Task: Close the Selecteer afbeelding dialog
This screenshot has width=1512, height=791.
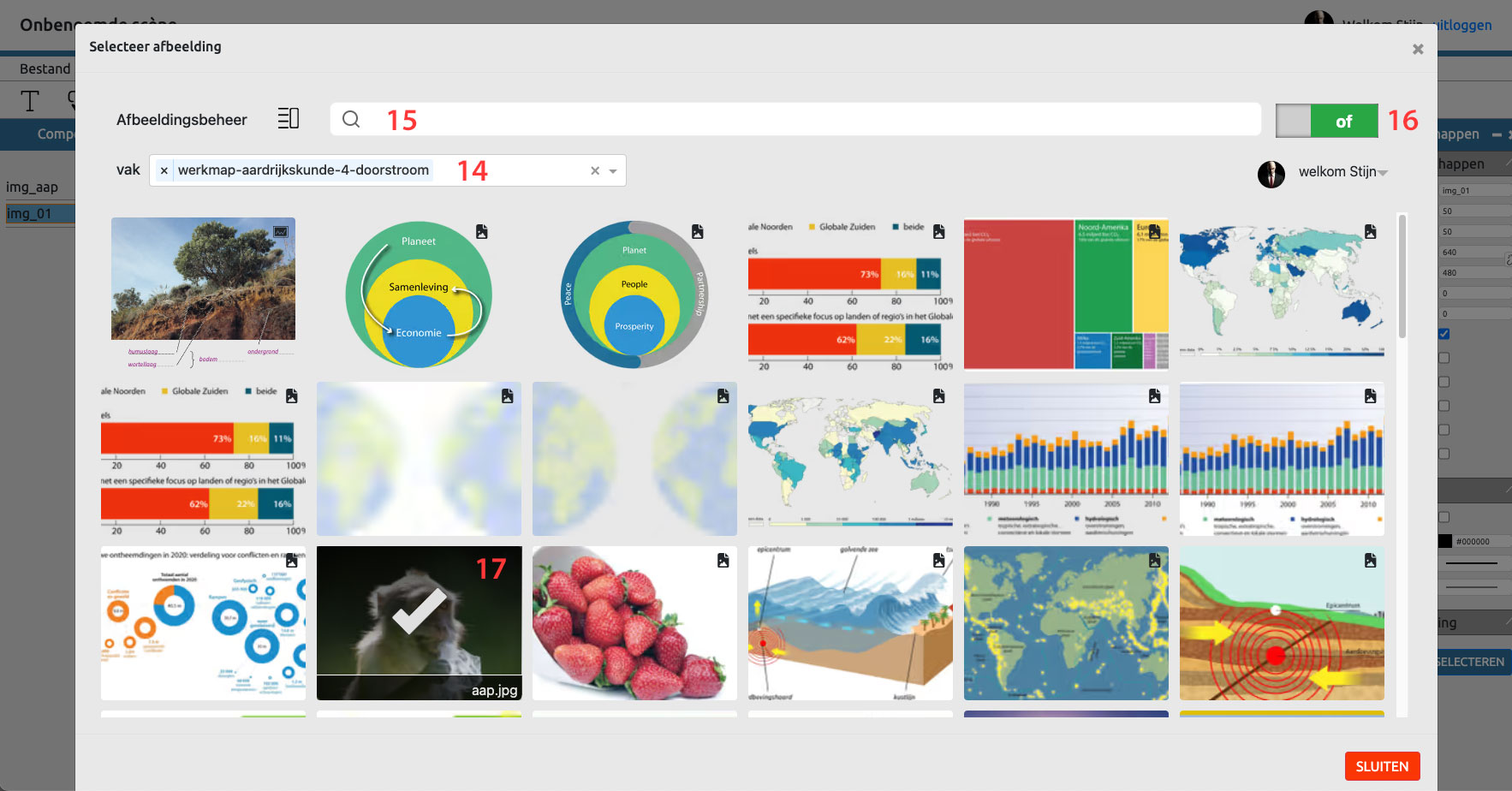Action: (1418, 49)
